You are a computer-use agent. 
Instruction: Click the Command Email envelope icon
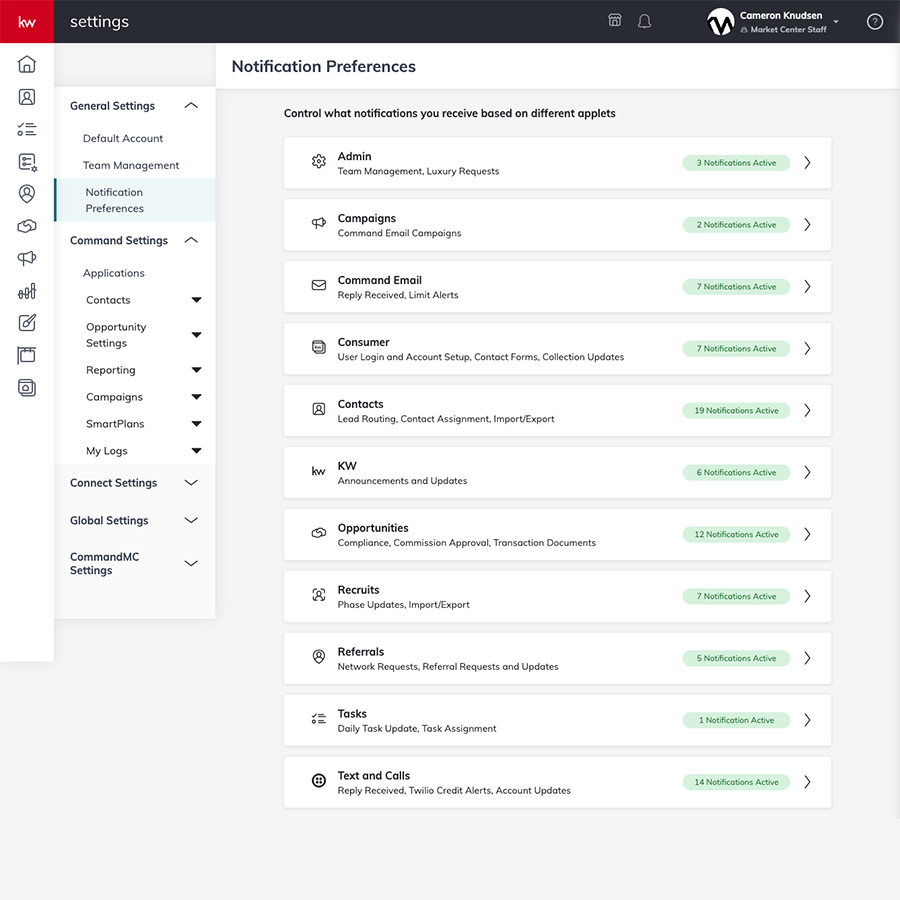(319, 285)
